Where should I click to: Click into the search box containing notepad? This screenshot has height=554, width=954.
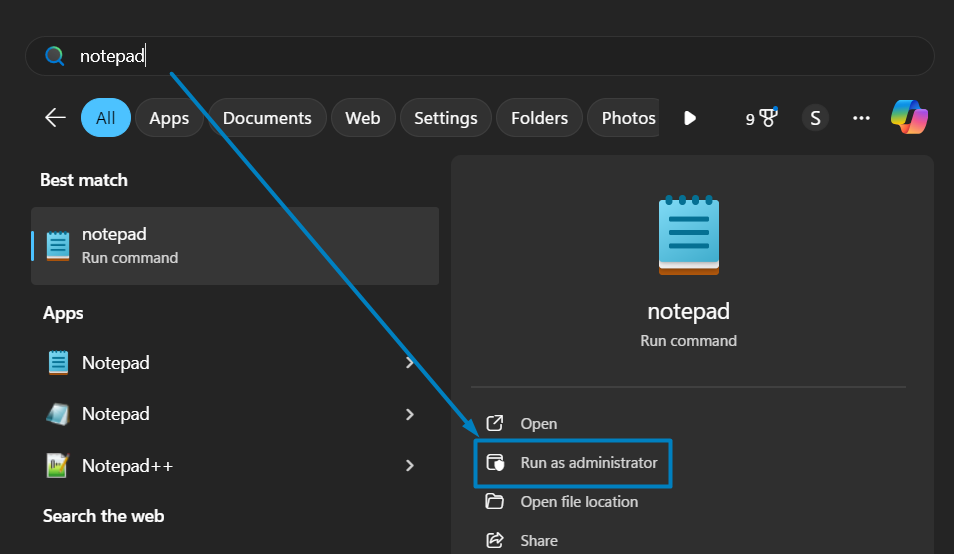pos(479,56)
